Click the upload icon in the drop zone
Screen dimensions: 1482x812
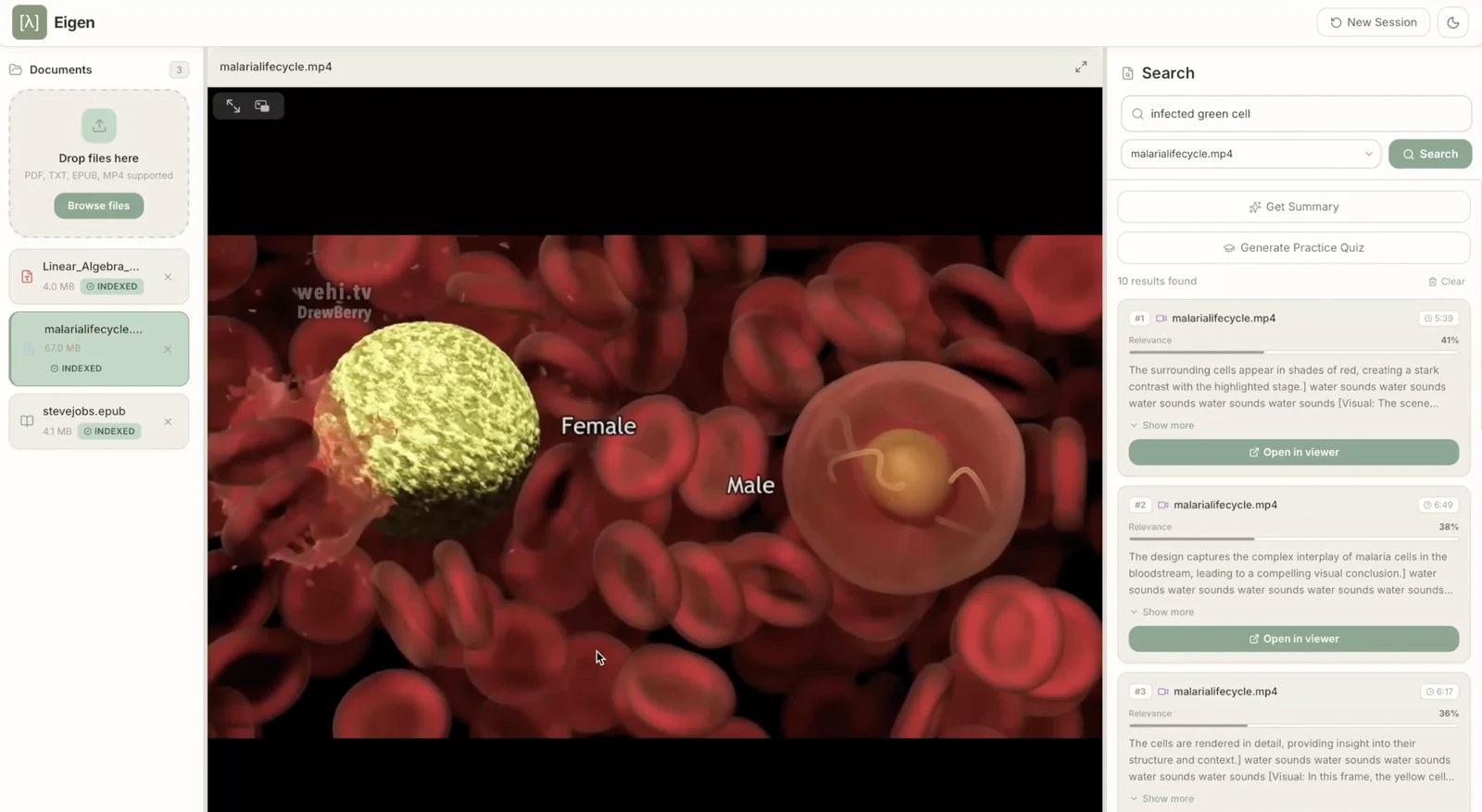click(99, 125)
